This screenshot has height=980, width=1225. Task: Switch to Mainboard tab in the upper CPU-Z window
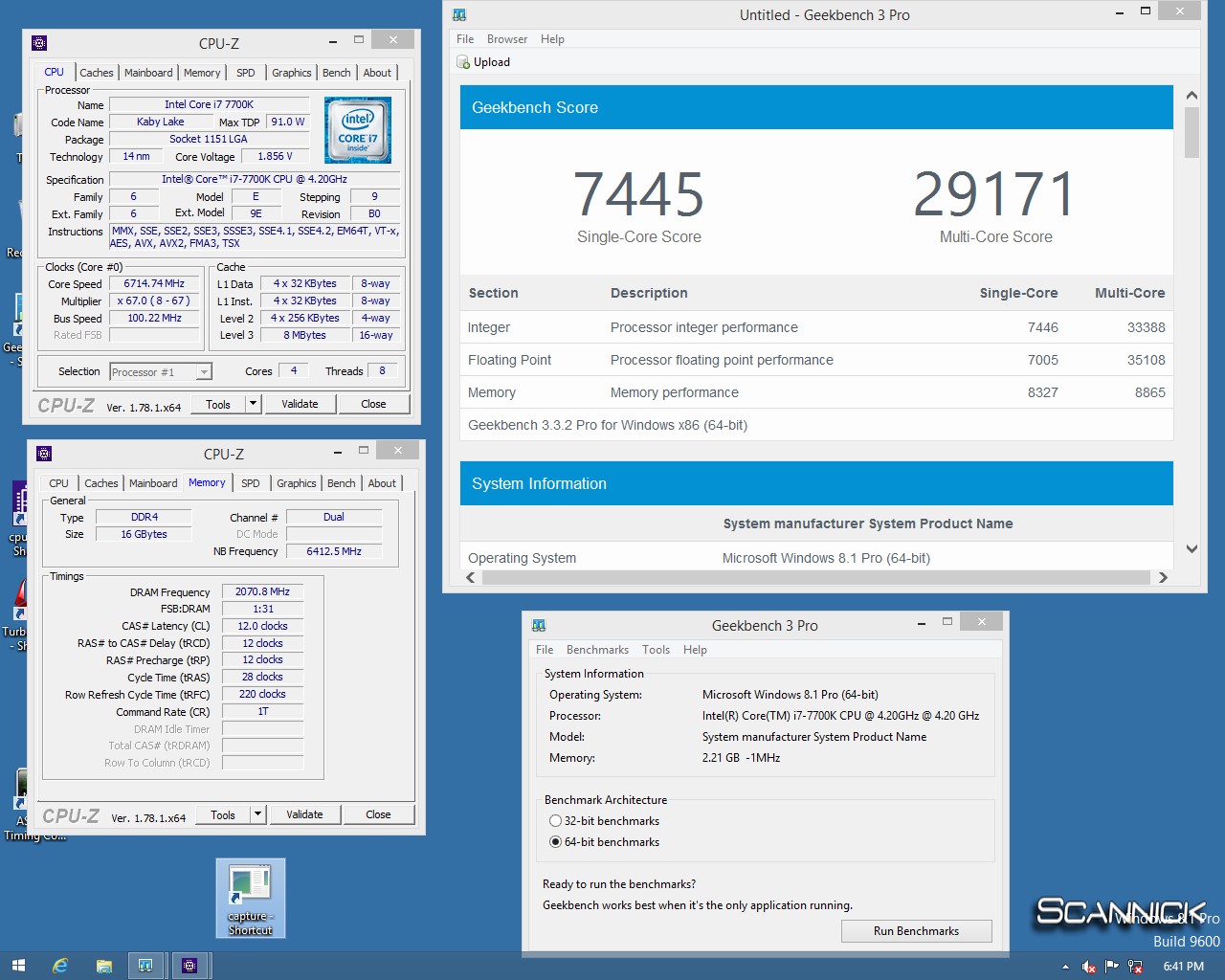[x=148, y=73]
